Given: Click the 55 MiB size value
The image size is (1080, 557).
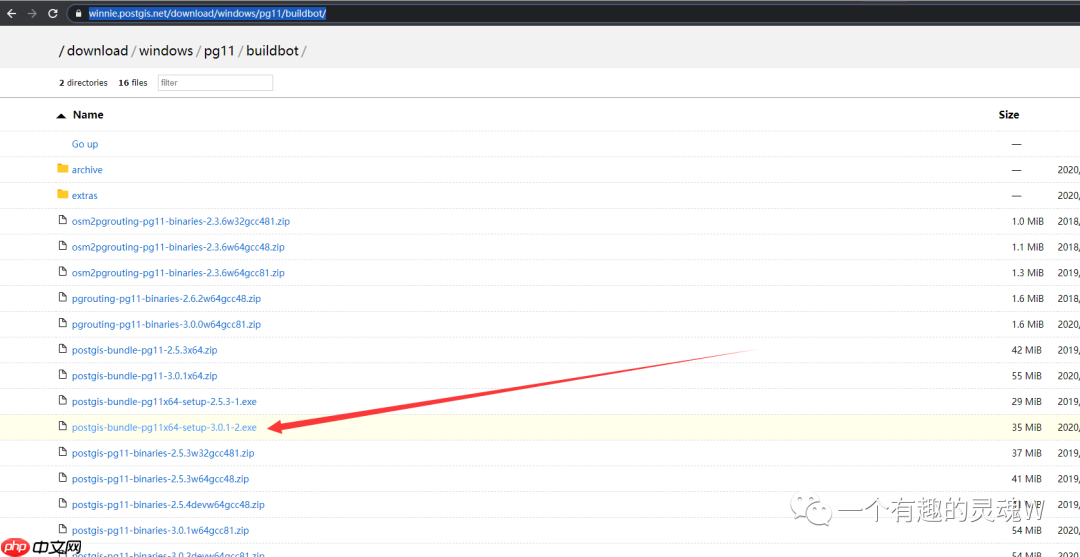Looking at the screenshot, I should click(x=1028, y=376).
